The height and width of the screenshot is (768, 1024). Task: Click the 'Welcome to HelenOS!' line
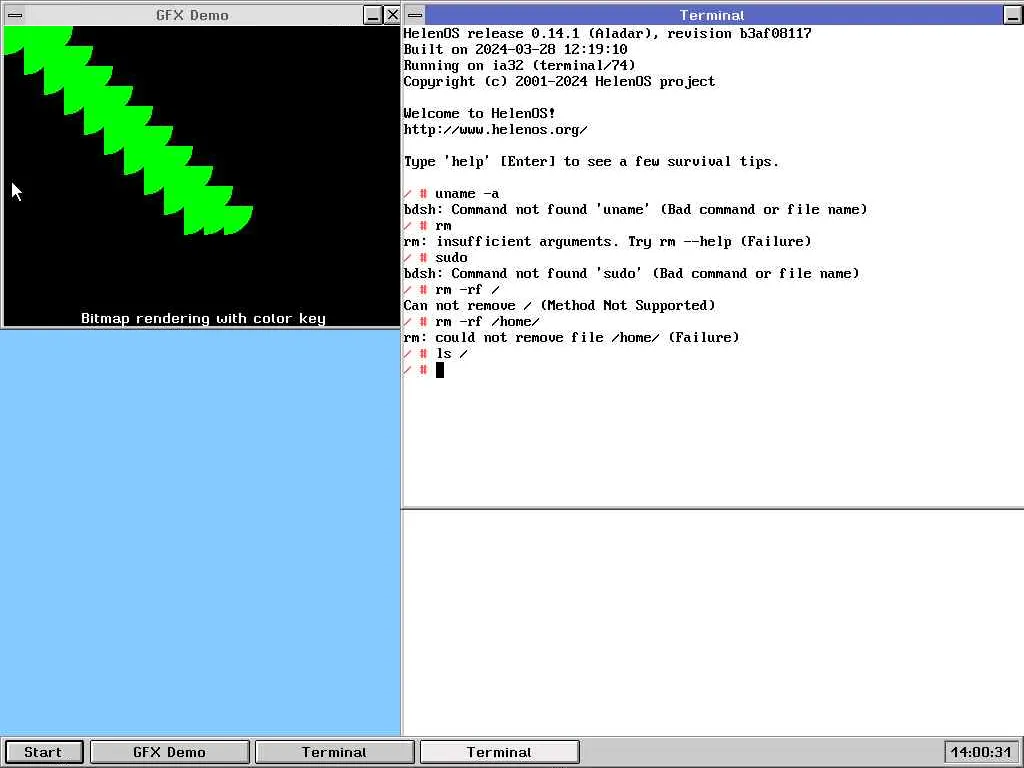point(479,113)
